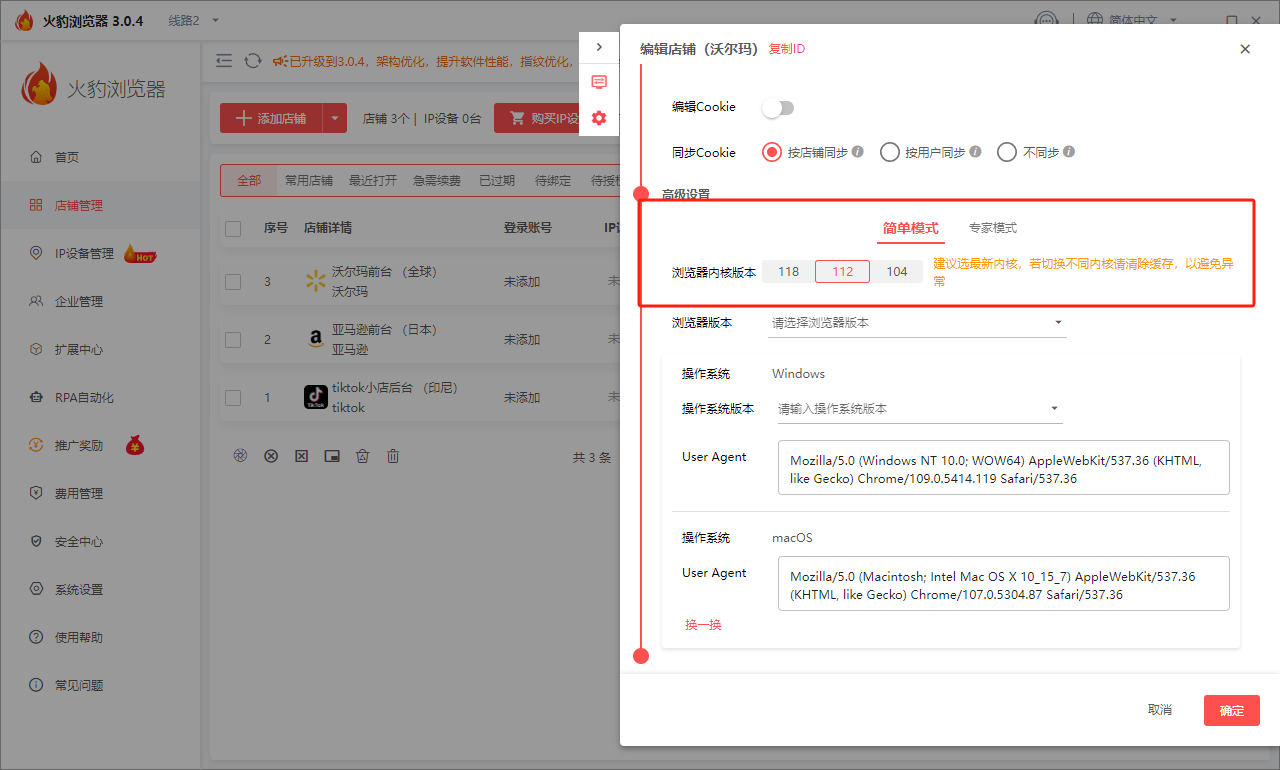The image size is (1280, 770).
Task: Switch to the 专家模式 tab
Action: [992, 228]
